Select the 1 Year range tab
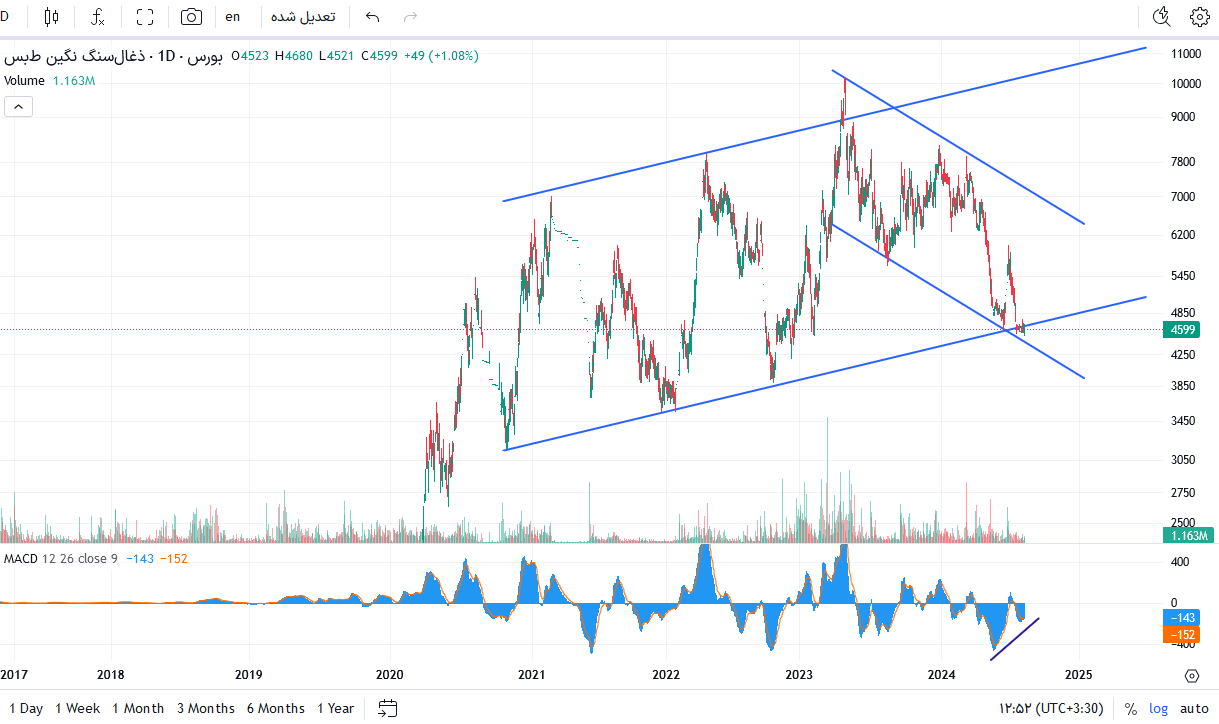Viewport: 1219px width, 724px height. pos(336,708)
